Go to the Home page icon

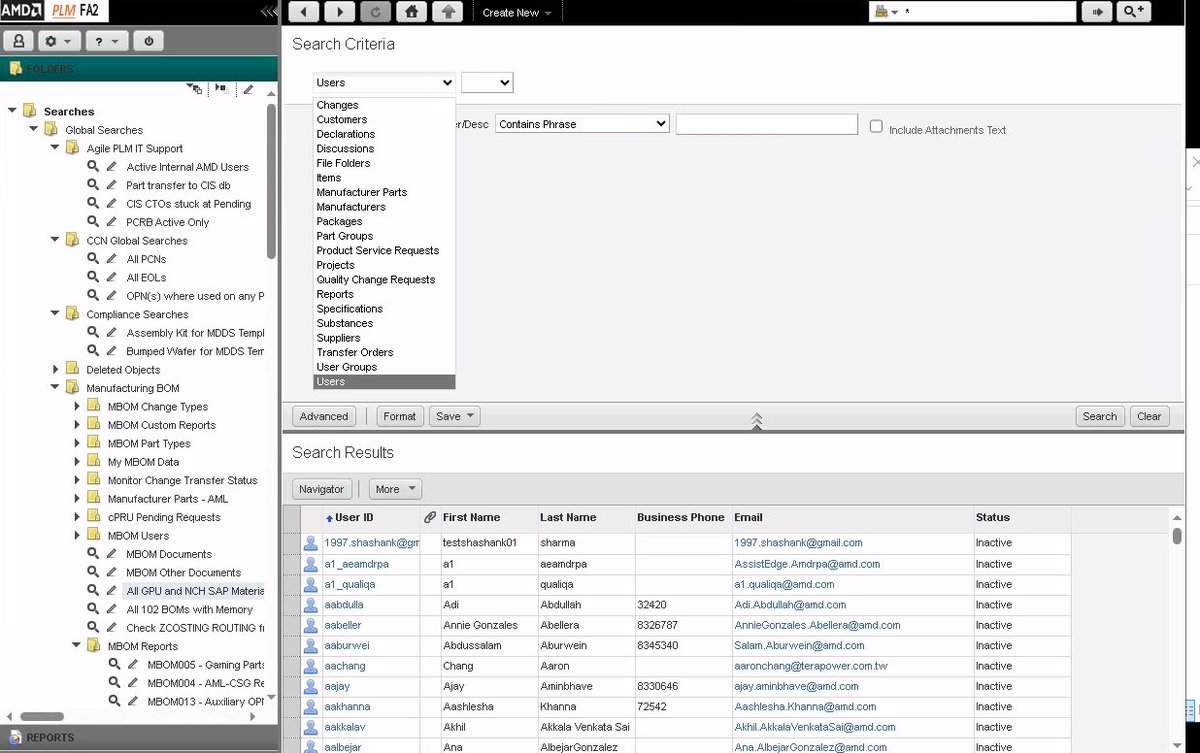[410, 12]
